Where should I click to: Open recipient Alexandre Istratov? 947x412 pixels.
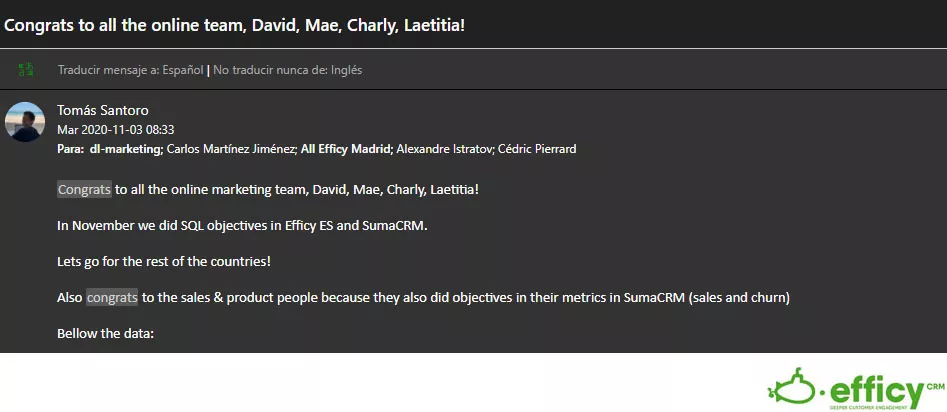(x=444, y=149)
